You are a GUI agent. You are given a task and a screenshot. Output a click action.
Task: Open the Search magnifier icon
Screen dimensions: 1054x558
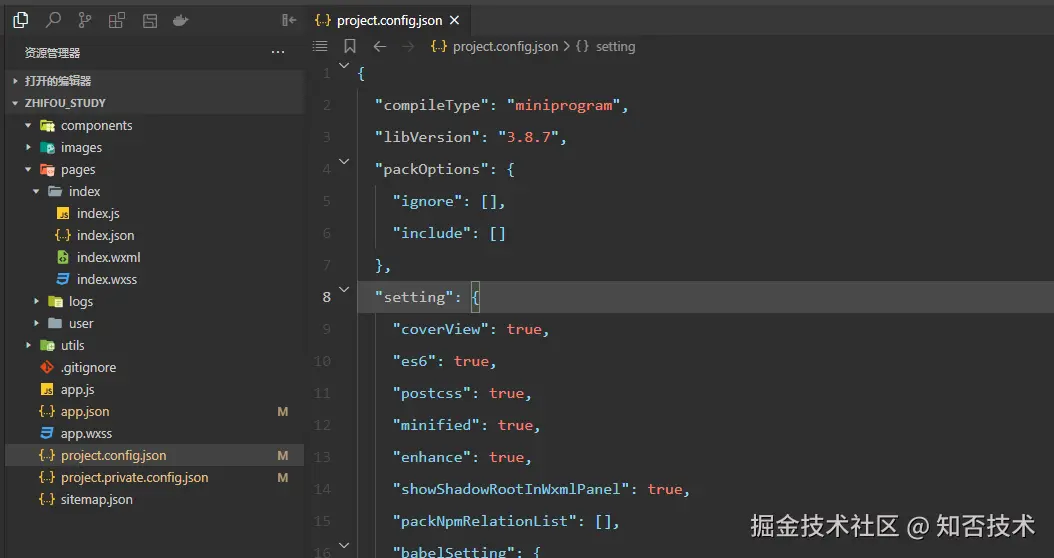[52, 20]
